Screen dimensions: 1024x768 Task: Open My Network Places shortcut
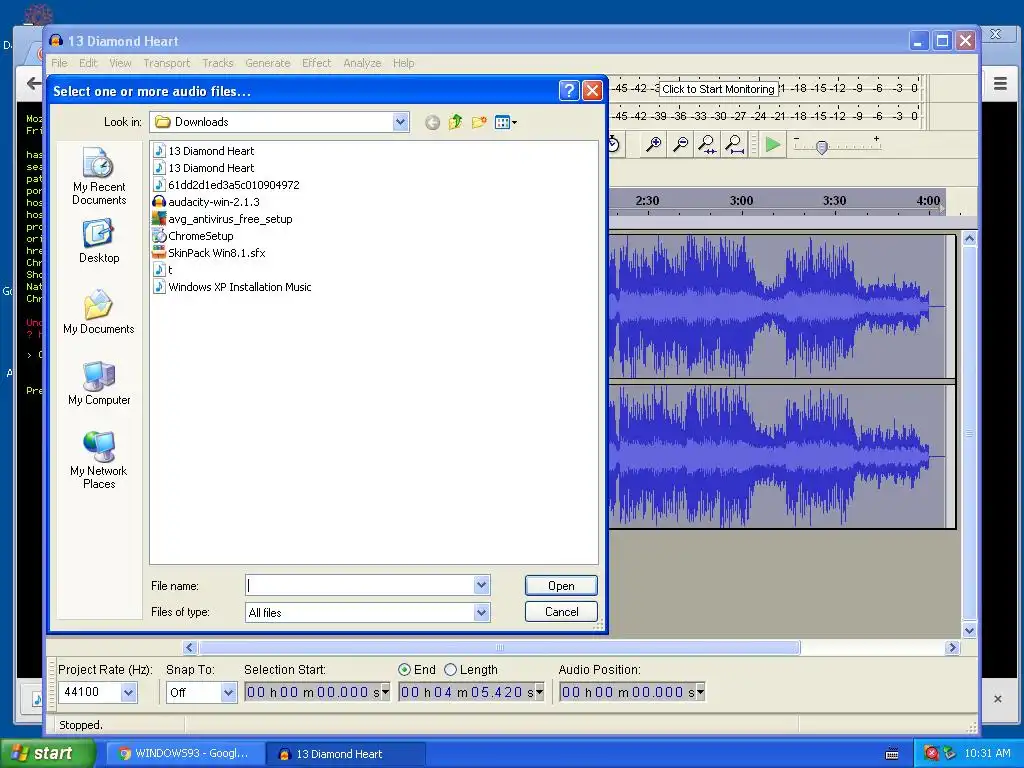click(x=99, y=460)
